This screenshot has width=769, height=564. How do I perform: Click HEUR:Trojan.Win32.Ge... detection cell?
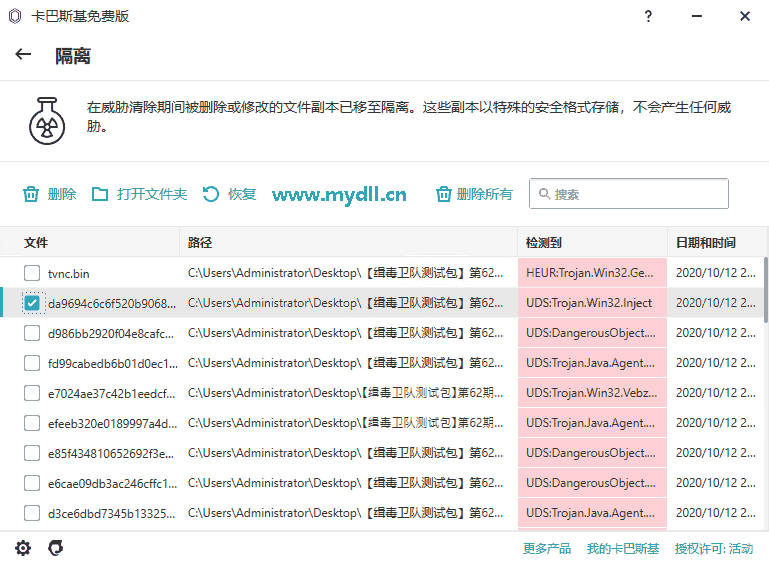592,273
